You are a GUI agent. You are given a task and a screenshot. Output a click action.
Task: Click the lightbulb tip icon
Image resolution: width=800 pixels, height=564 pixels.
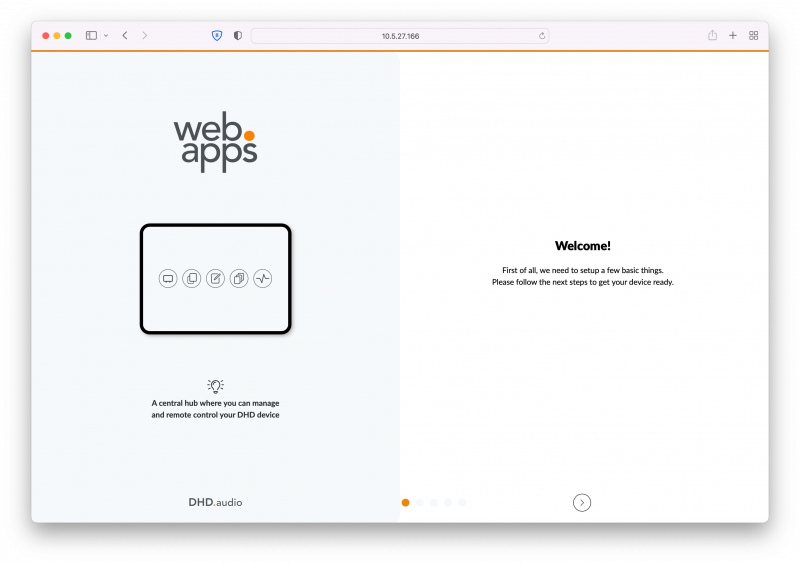215,386
